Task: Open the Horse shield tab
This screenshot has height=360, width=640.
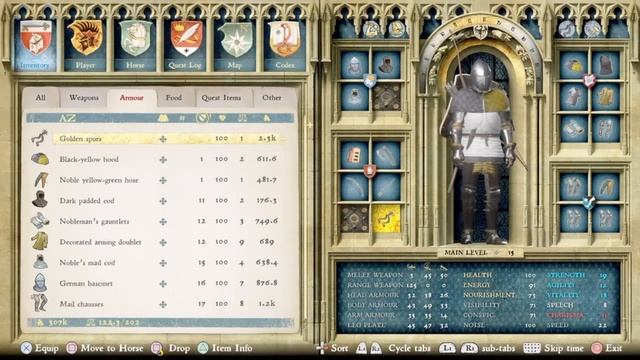Action: click(x=135, y=44)
